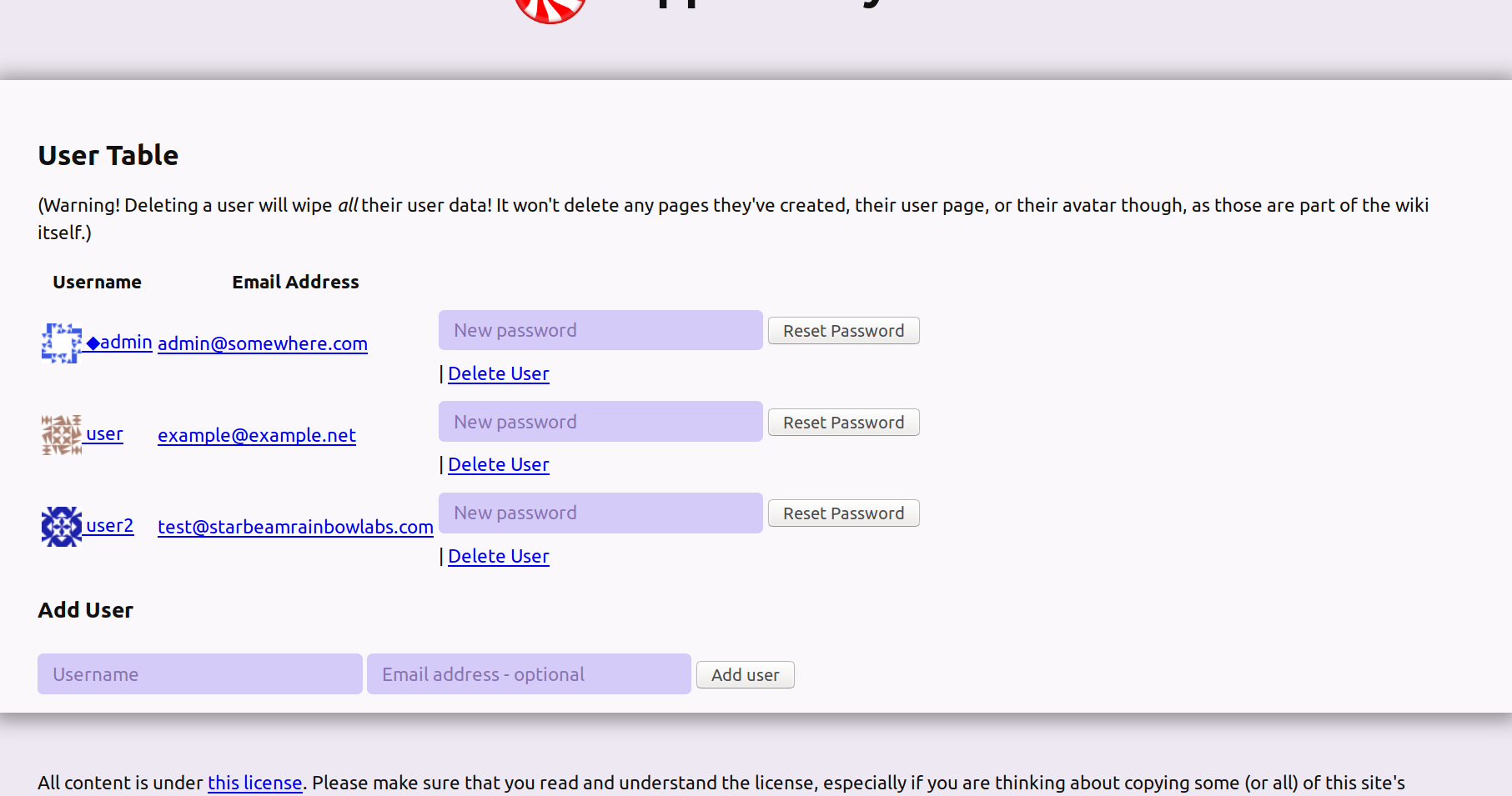Focus the New password field for user
Image resolution: width=1512 pixels, height=796 pixels.
[600, 422]
